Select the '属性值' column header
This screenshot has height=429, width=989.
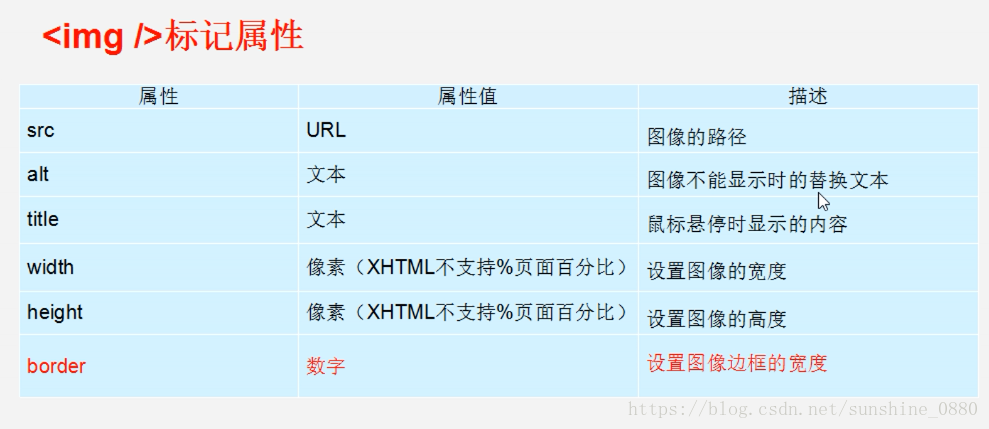point(467,96)
